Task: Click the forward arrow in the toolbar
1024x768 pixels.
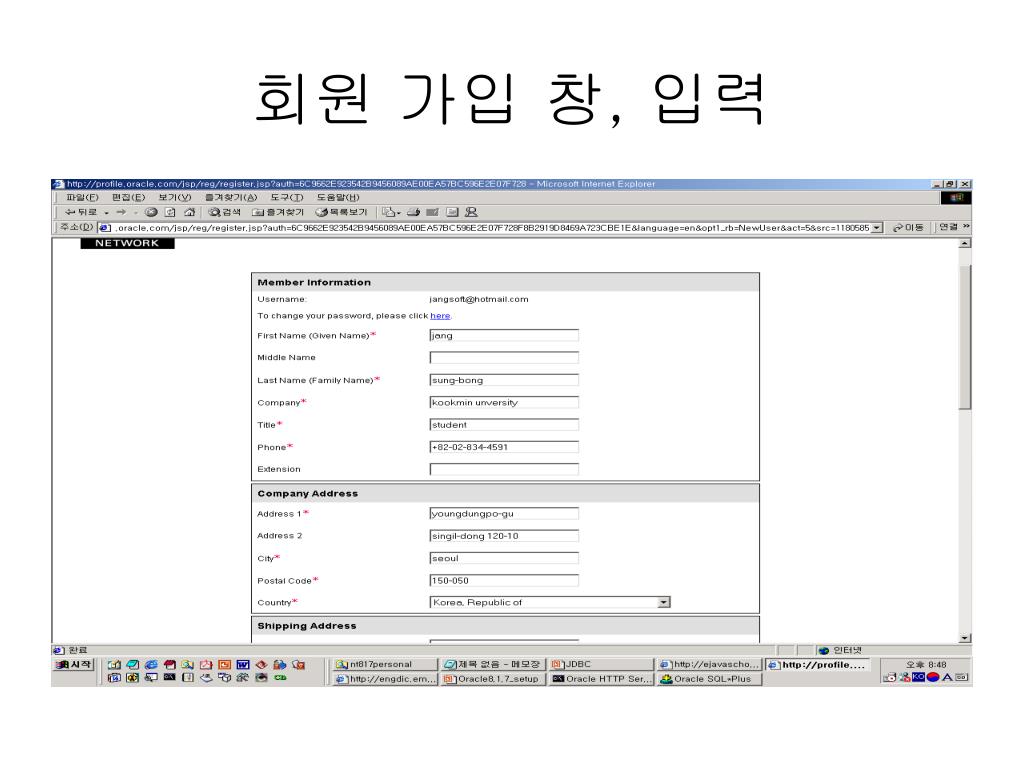Action: (121, 212)
